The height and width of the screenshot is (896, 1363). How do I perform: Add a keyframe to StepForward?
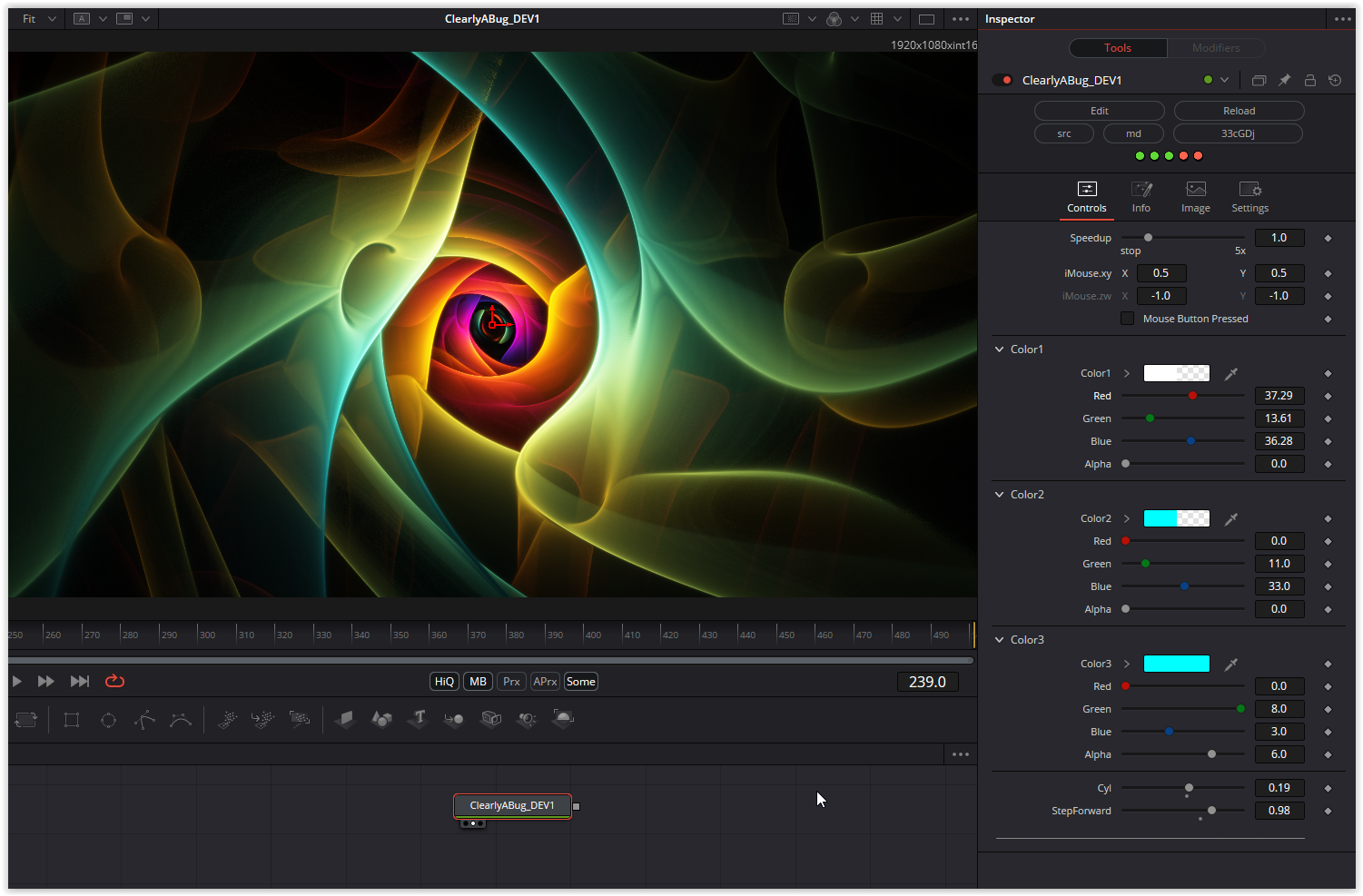pos(1328,811)
